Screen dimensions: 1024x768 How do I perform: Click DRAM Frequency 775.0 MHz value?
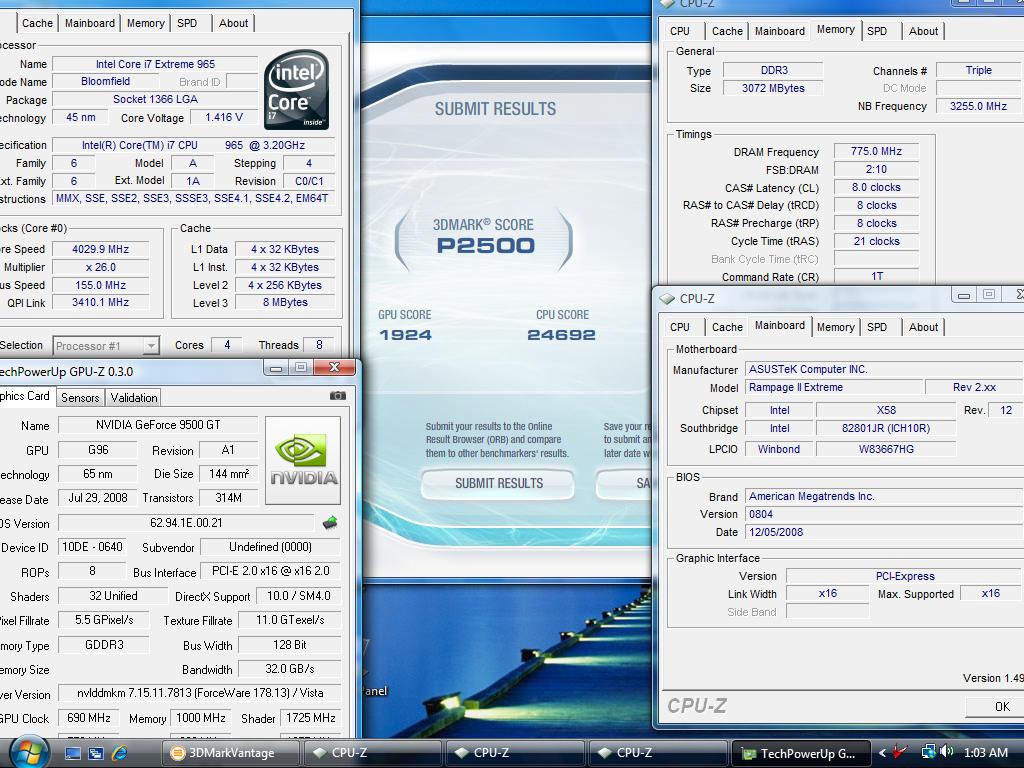click(876, 152)
